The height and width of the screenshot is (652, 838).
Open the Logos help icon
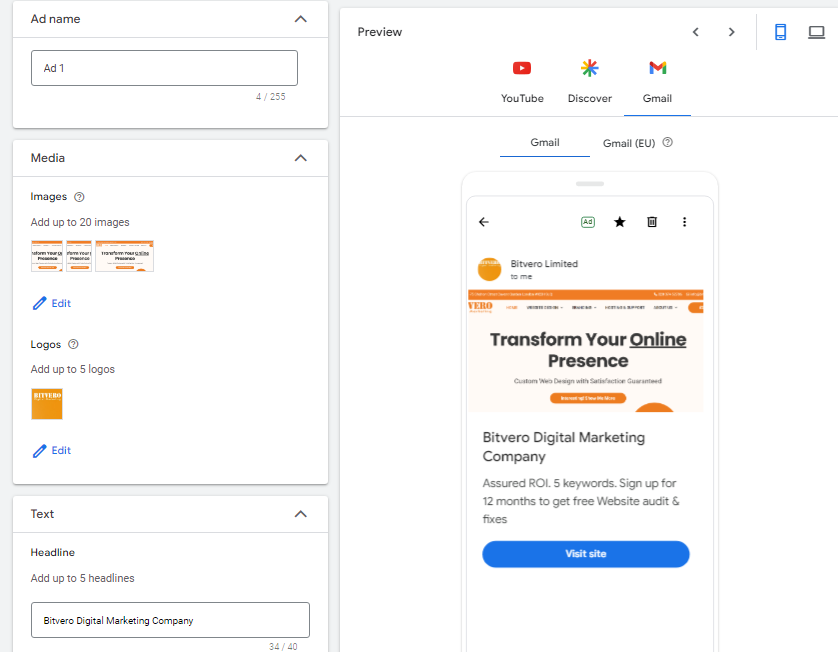(74, 344)
